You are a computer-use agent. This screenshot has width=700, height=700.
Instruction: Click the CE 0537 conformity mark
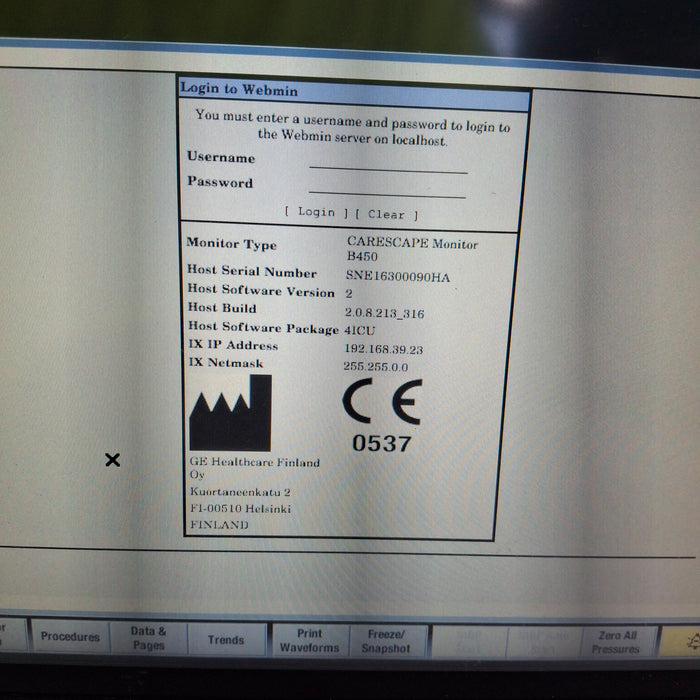382,416
